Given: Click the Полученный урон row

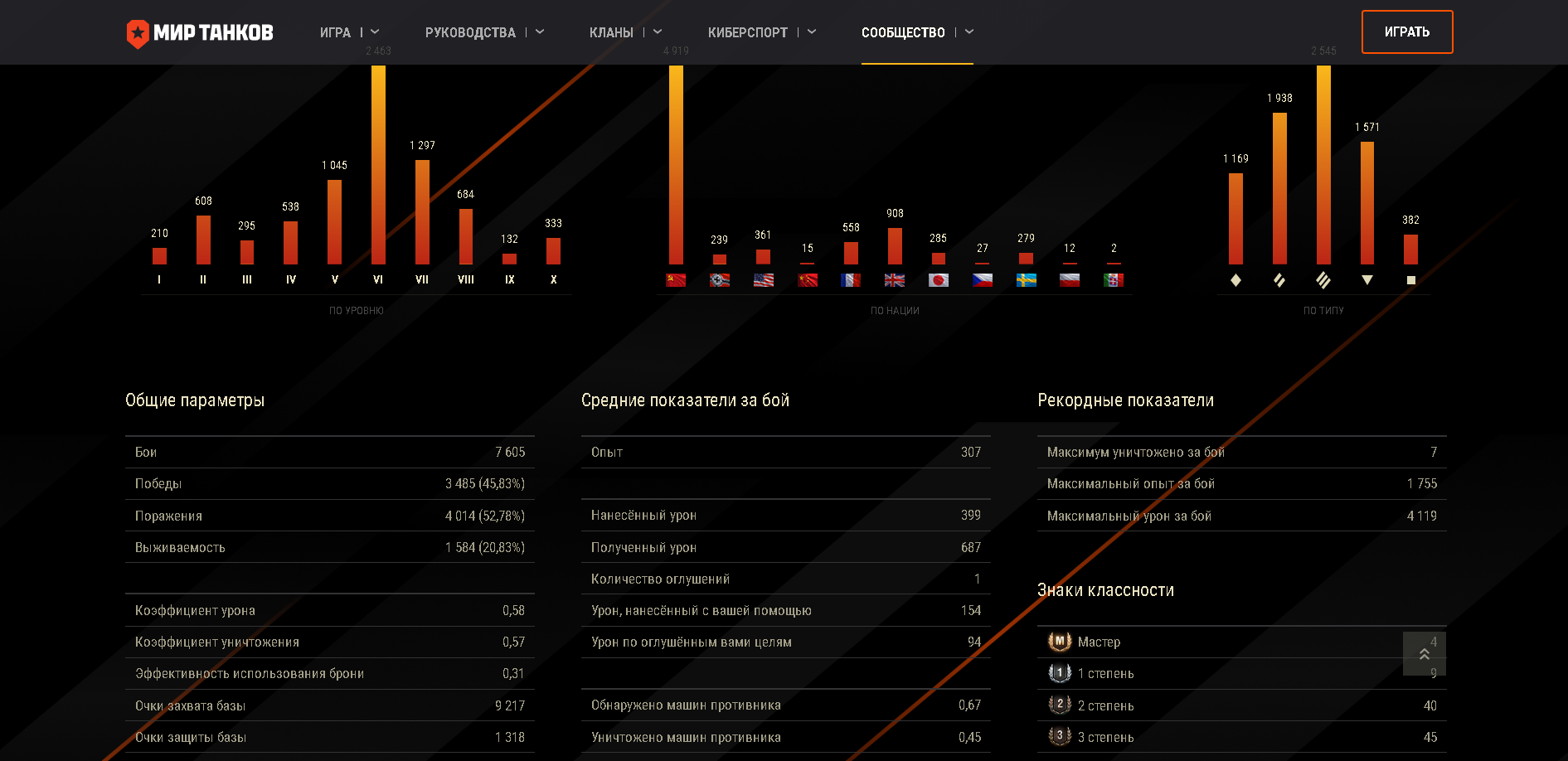Looking at the screenshot, I should click(x=786, y=547).
